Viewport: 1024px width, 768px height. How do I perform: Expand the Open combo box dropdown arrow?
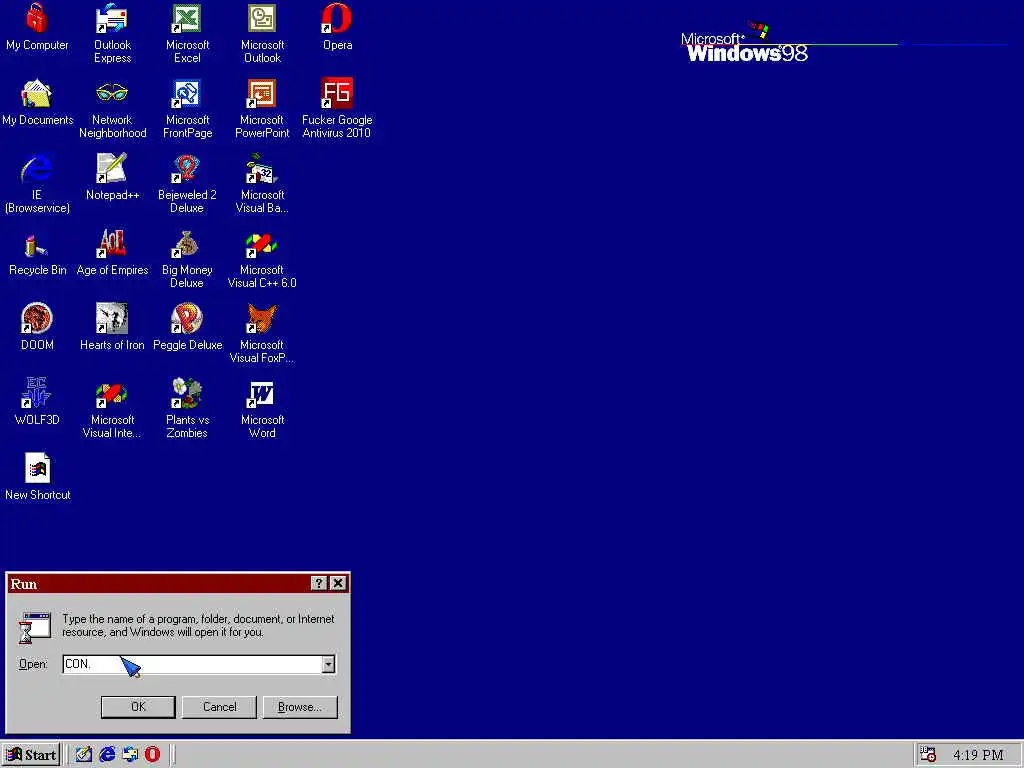tap(328, 664)
